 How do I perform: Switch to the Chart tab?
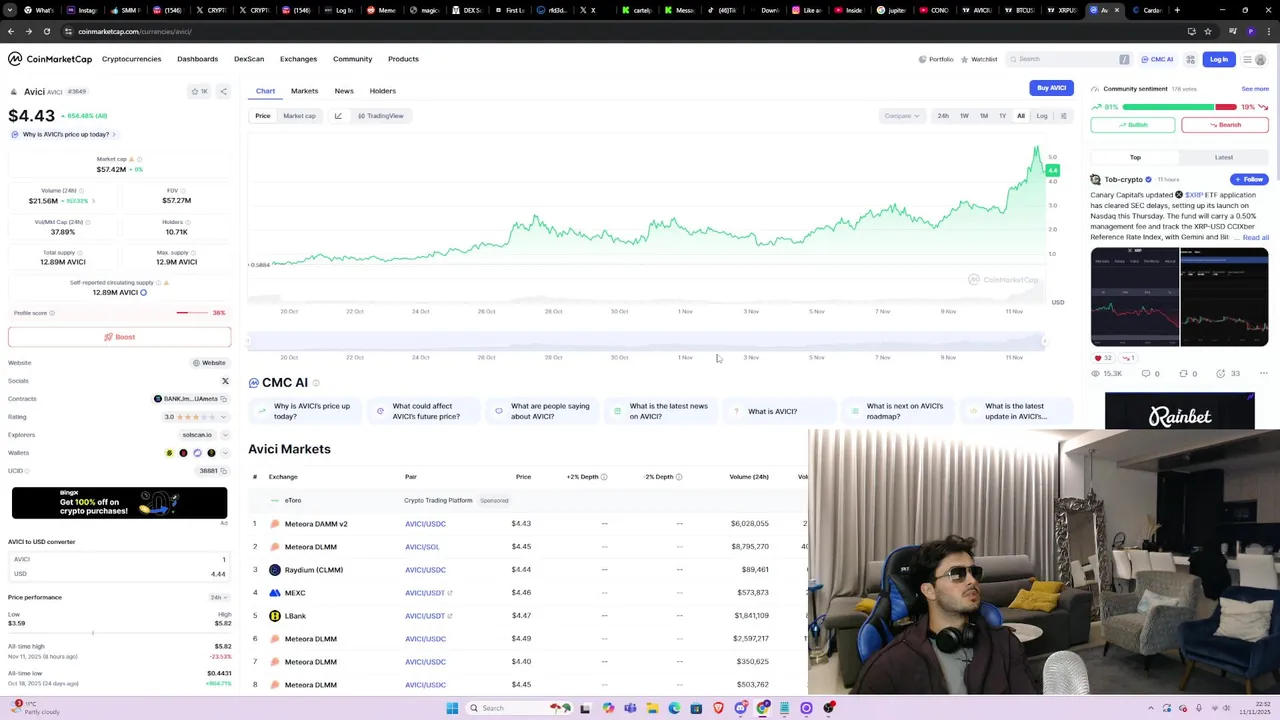tap(265, 91)
